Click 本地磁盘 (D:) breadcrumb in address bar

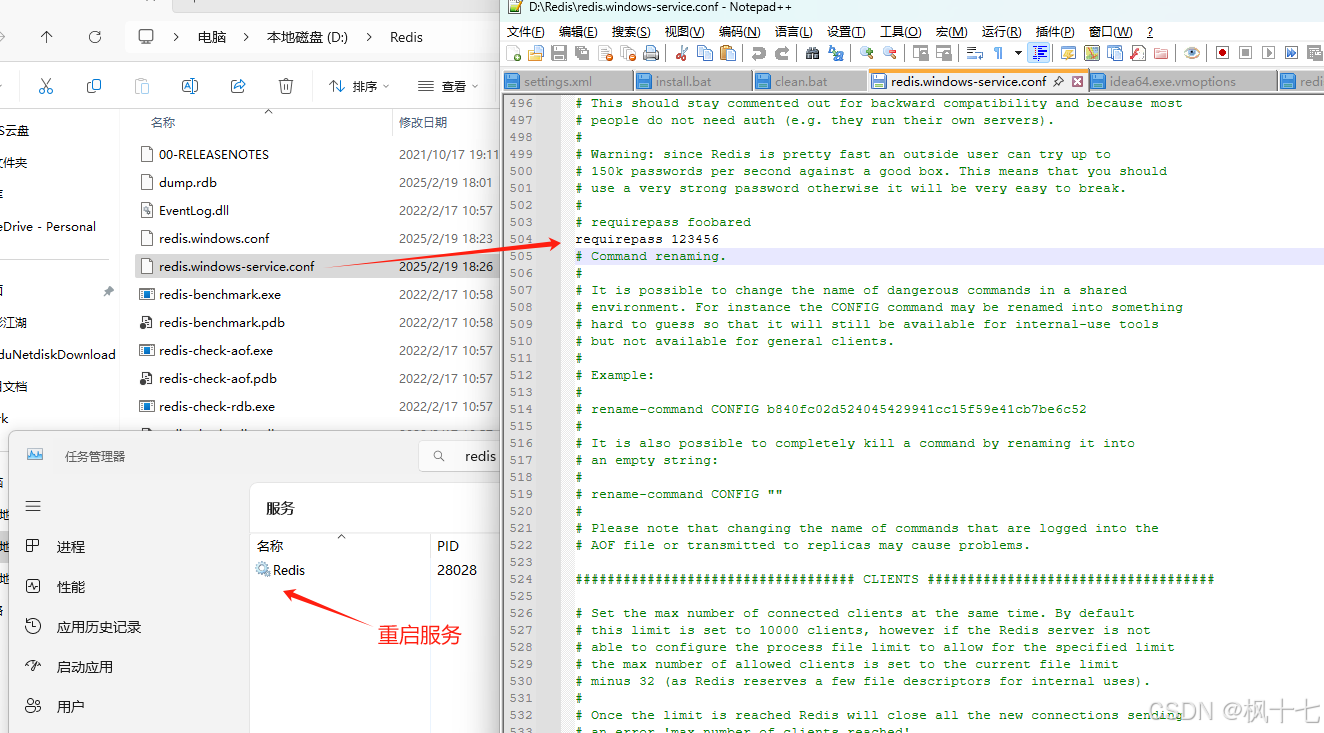click(x=307, y=37)
